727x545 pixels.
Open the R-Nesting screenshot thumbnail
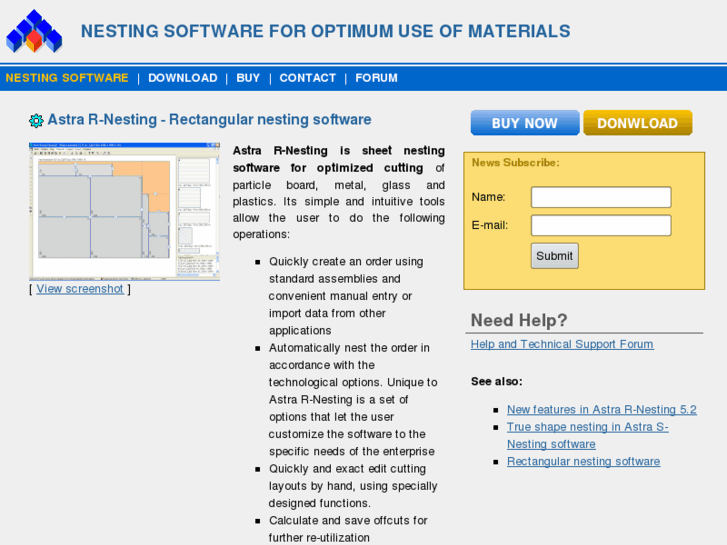point(124,212)
